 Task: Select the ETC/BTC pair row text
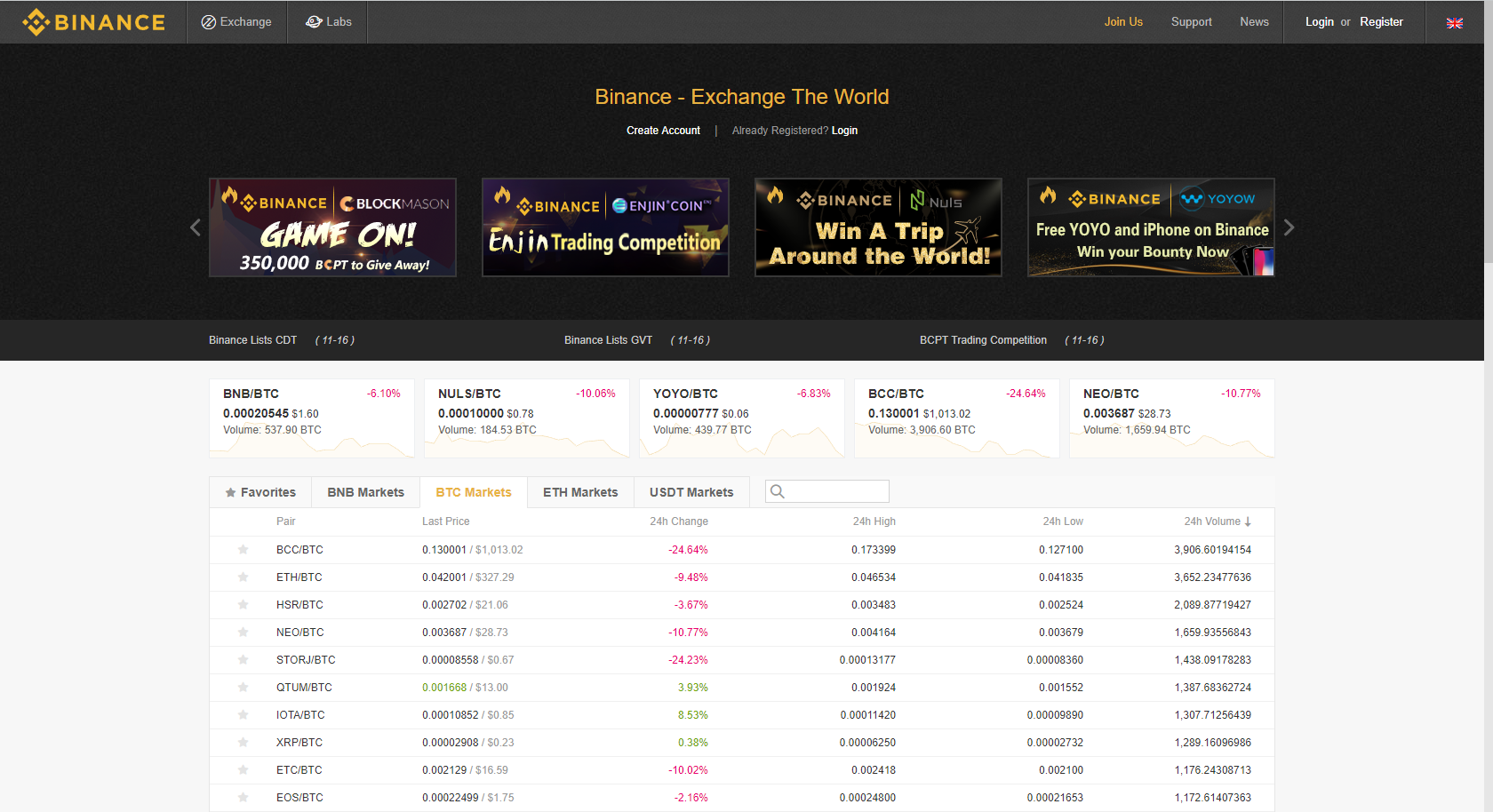(x=299, y=770)
